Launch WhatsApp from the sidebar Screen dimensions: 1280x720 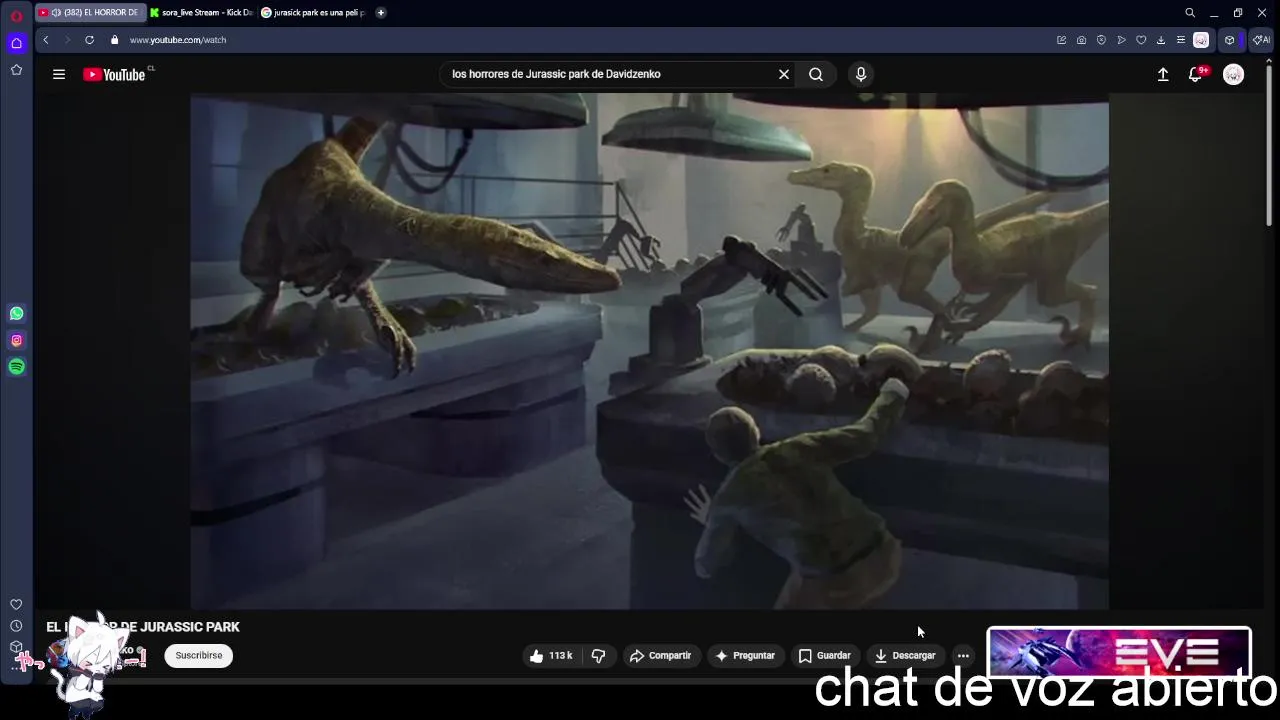tap(16, 314)
